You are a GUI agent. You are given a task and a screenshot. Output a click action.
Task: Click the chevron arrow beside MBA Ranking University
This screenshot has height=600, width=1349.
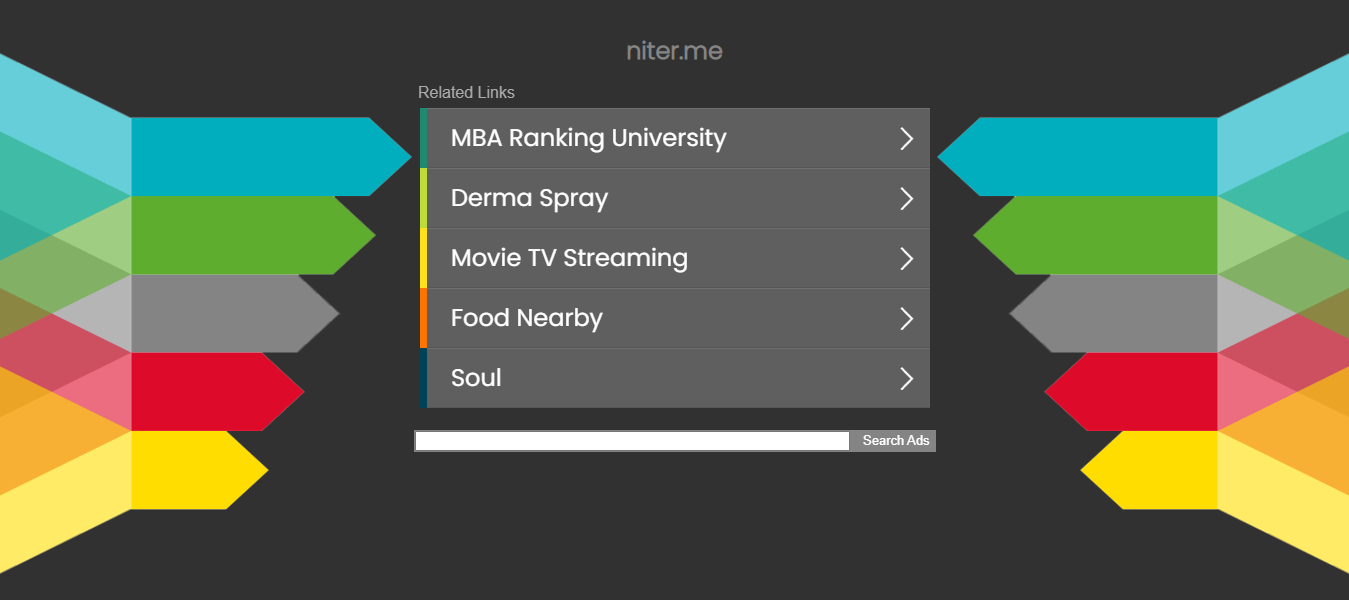point(906,138)
